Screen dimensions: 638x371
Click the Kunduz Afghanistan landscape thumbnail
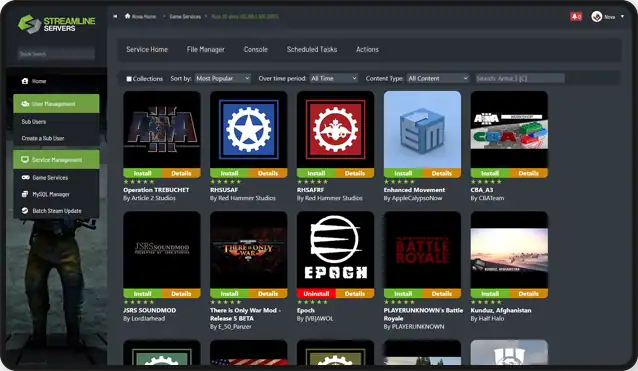[x=509, y=250]
